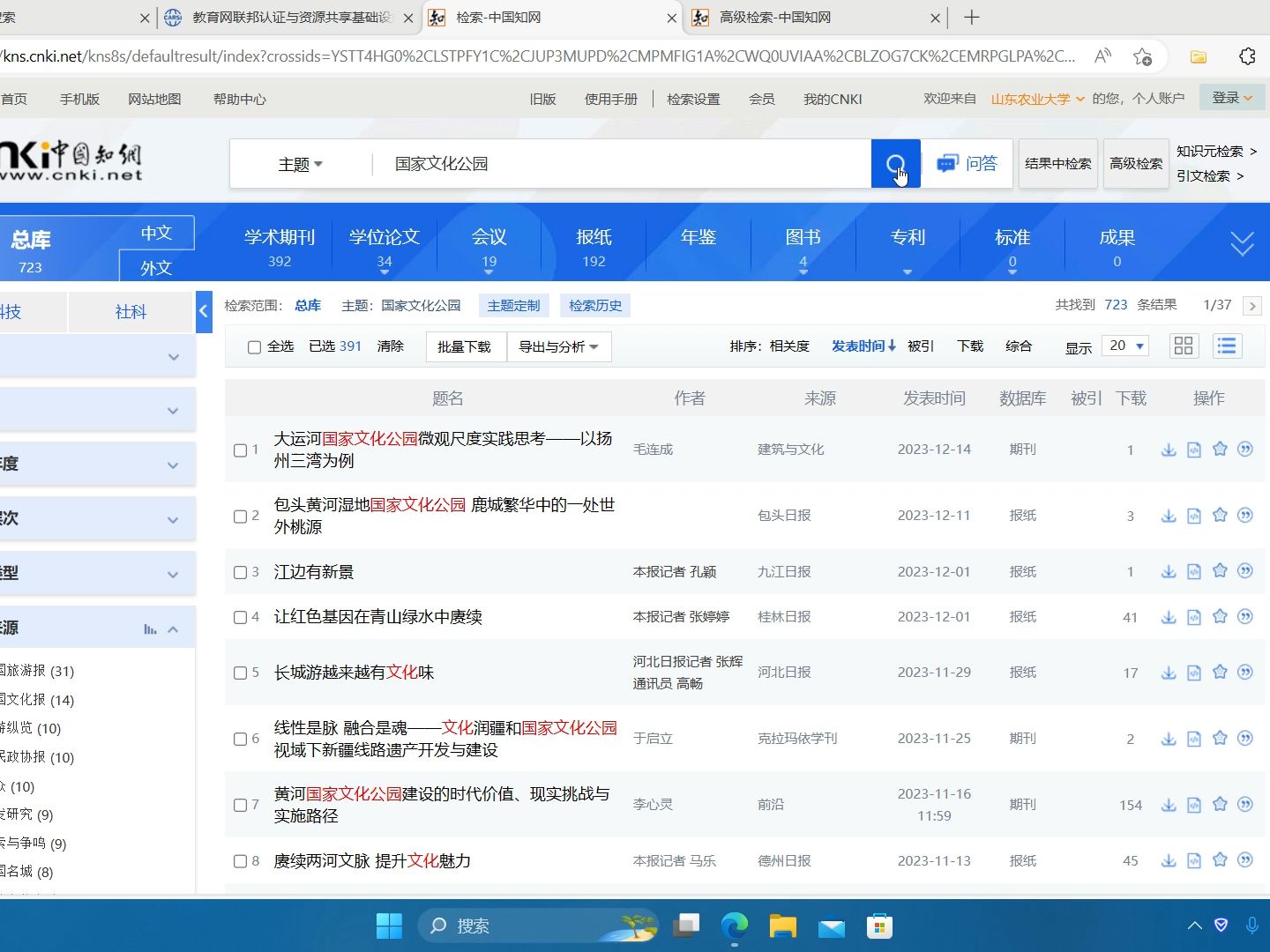Viewport: 1270px width, 952px height.
Task: Open Read aloud icon in address bar
Action: (1102, 56)
